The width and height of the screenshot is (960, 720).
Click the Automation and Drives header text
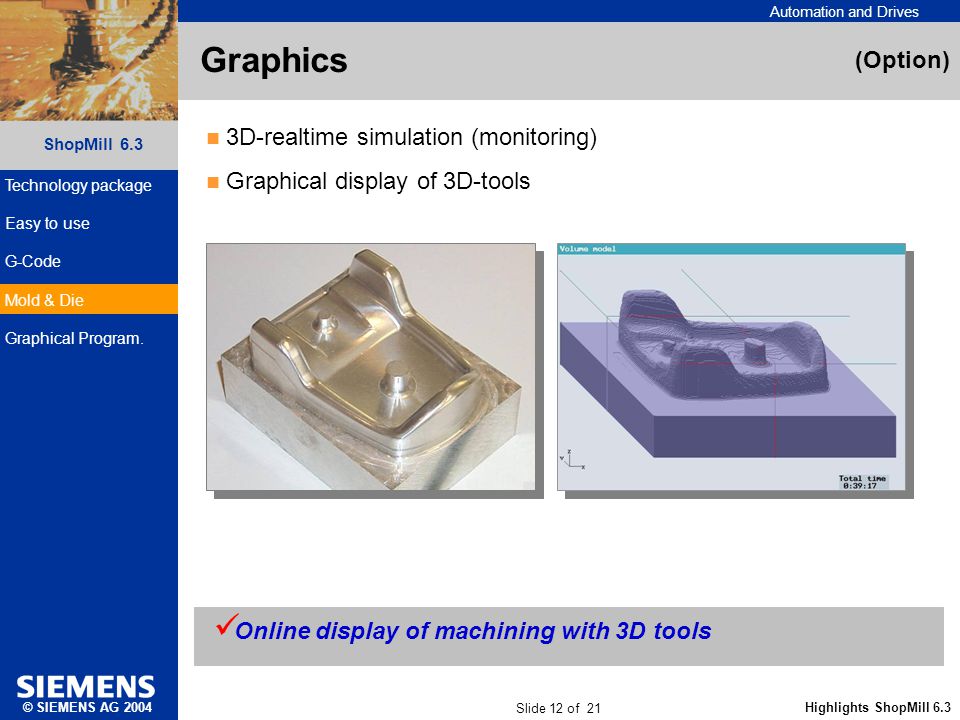coord(844,12)
